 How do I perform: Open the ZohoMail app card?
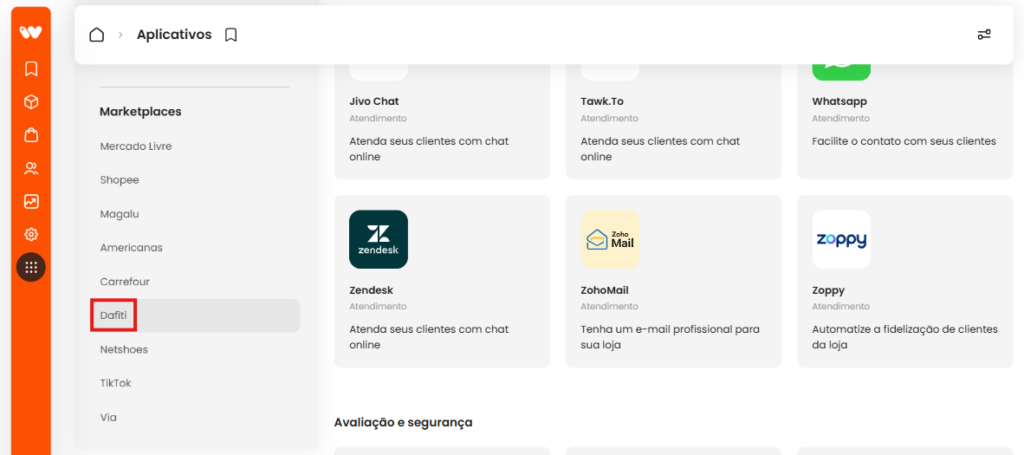(x=673, y=281)
